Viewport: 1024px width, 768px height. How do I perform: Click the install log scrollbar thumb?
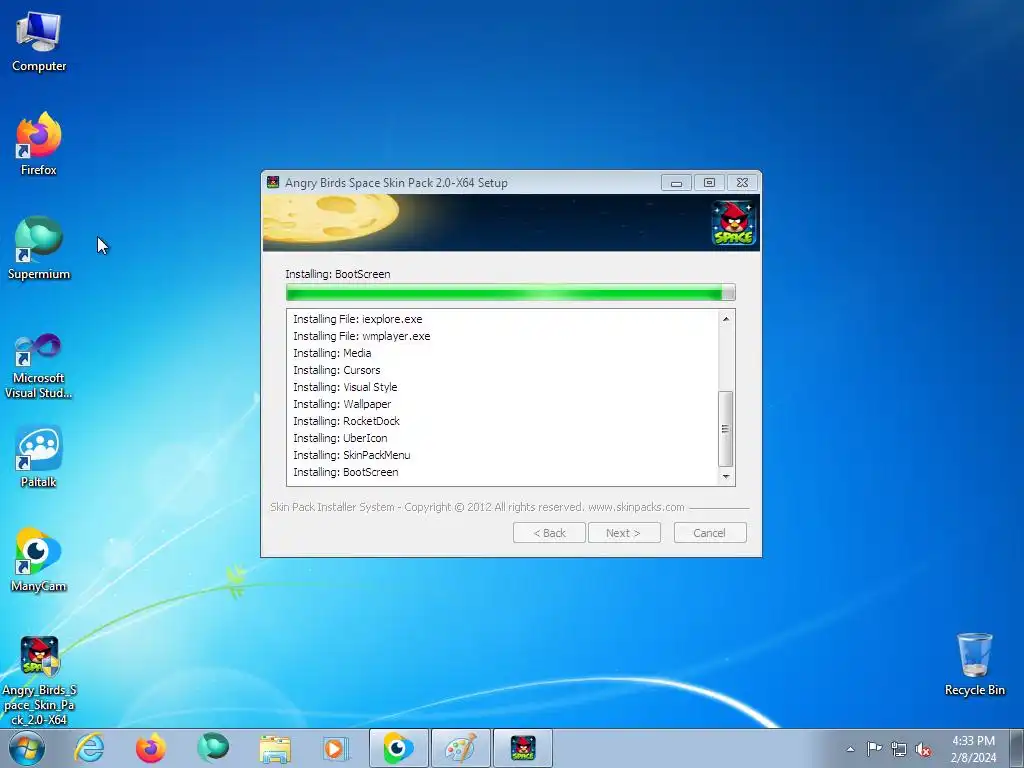[x=726, y=428]
